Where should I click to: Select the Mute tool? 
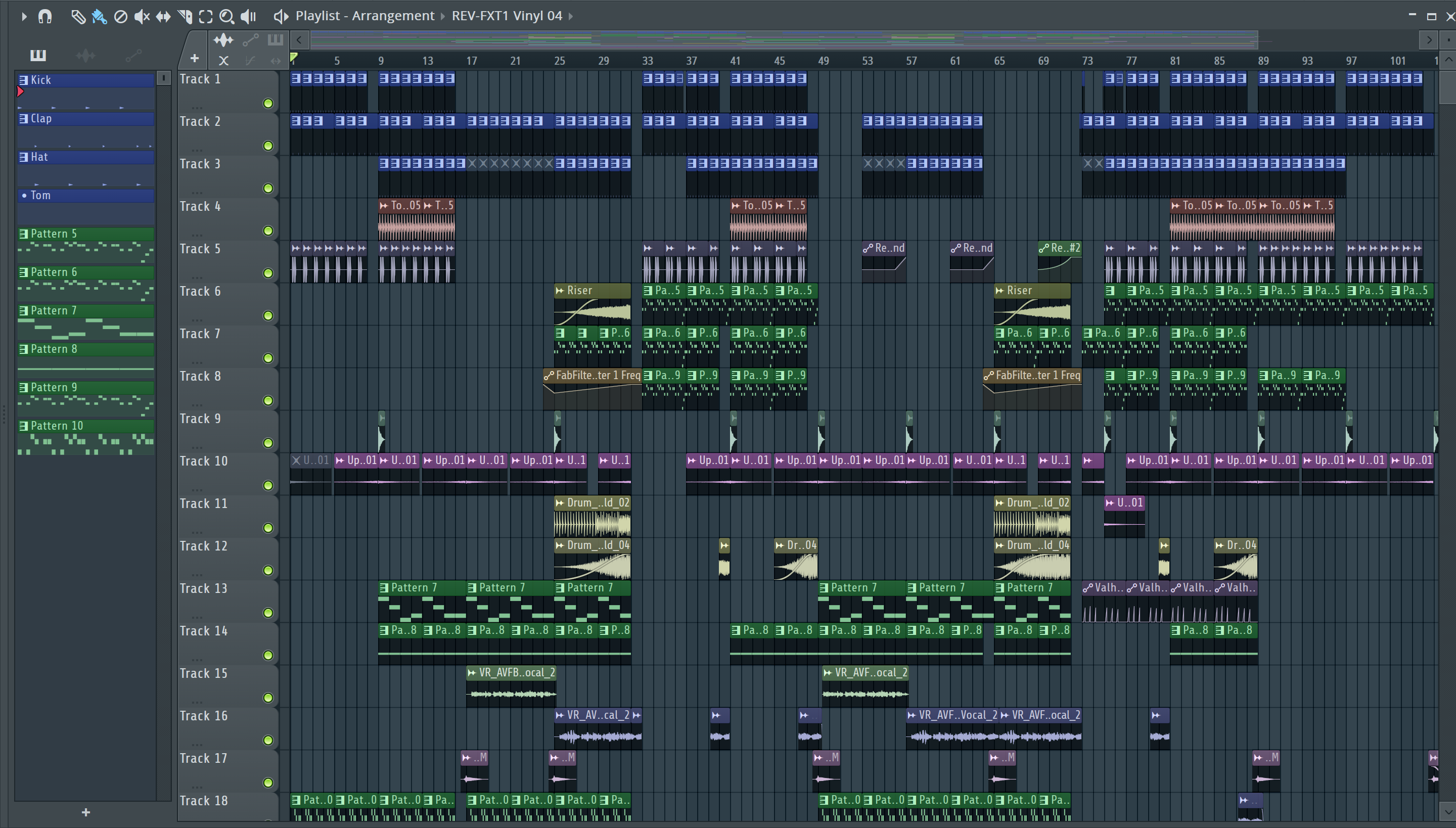pos(142,17)
